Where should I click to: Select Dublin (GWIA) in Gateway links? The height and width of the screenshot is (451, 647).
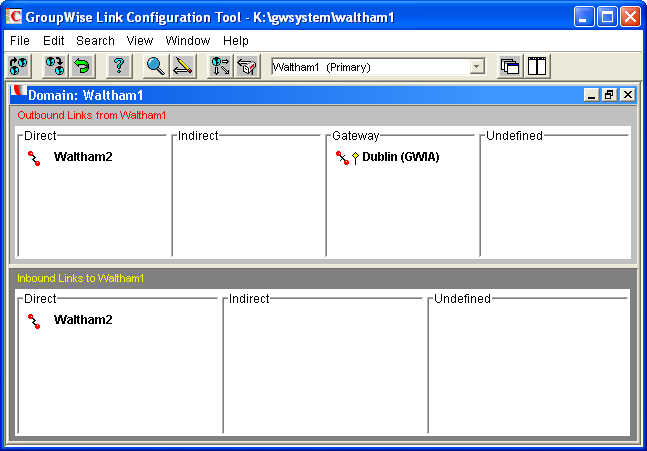[401, 157]
